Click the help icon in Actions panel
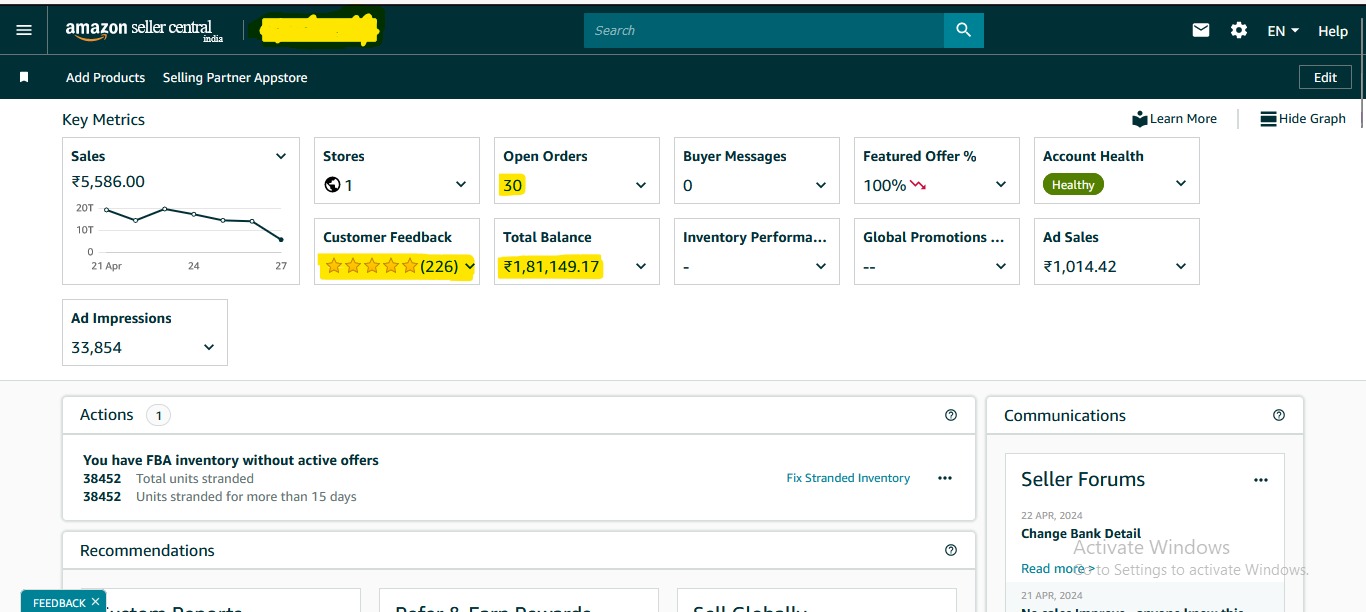This screenshot has height=612, width=1366. click(x=951, y=415)
